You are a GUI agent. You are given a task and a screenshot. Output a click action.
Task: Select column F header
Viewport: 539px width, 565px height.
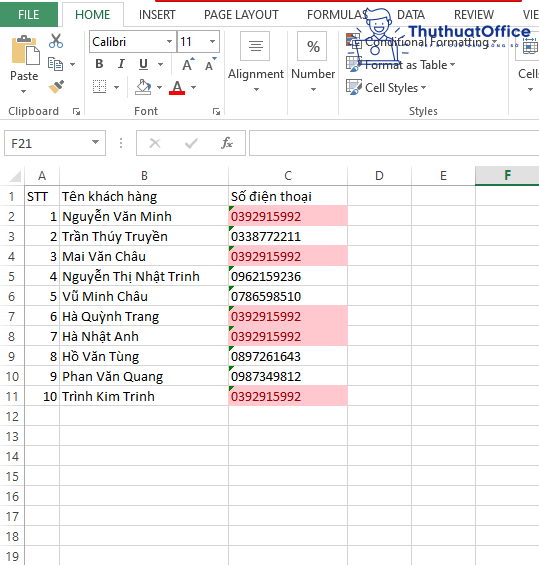coord(507,175)
